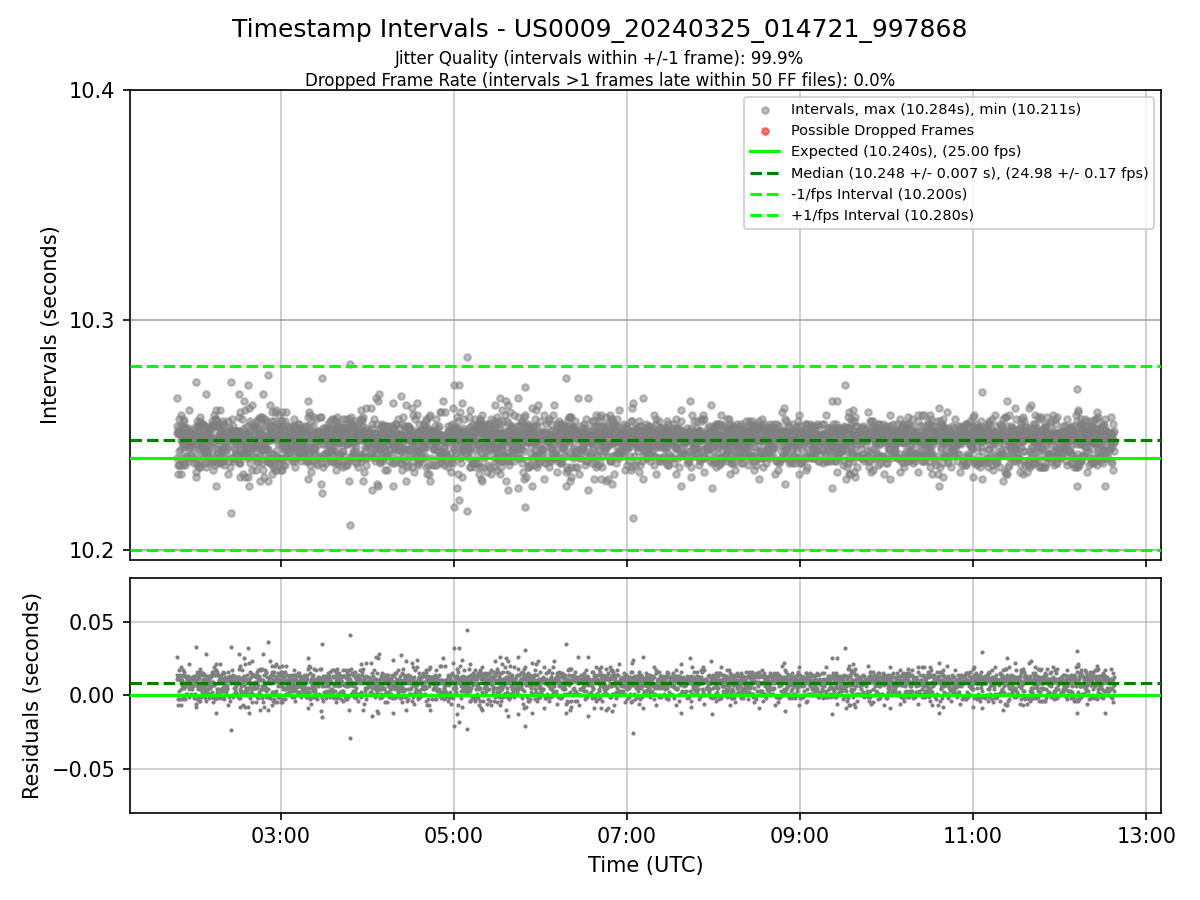Image resolution: width=1200 pixels, height=900 pixels.
Task: Click the y-axis tick label '10.3'
Action: pyautogui.click(x=93, y=321)
